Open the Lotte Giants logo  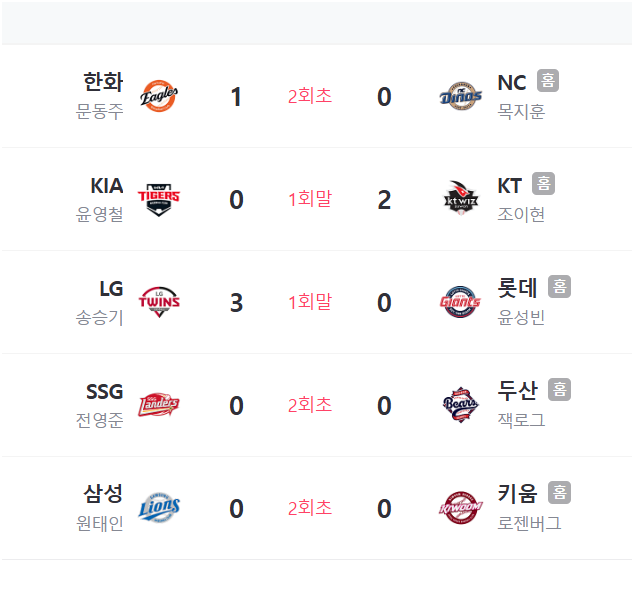tap(461, 302)
